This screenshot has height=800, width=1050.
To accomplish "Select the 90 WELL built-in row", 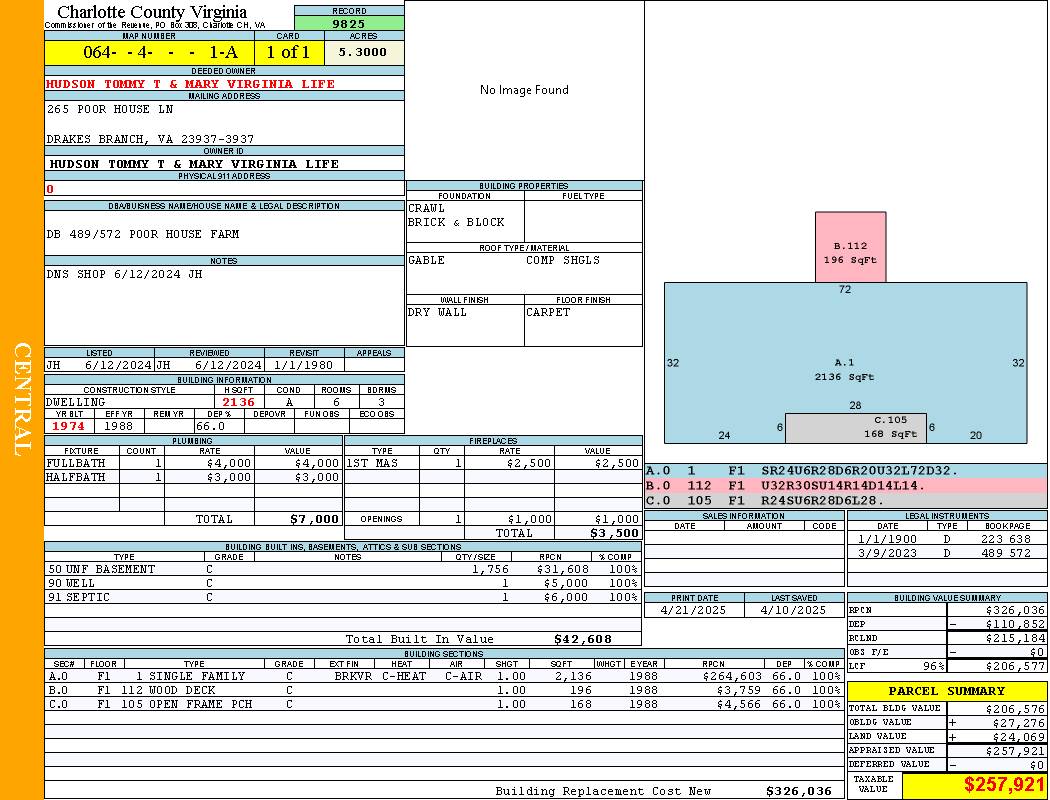I will tap(343, 583).
